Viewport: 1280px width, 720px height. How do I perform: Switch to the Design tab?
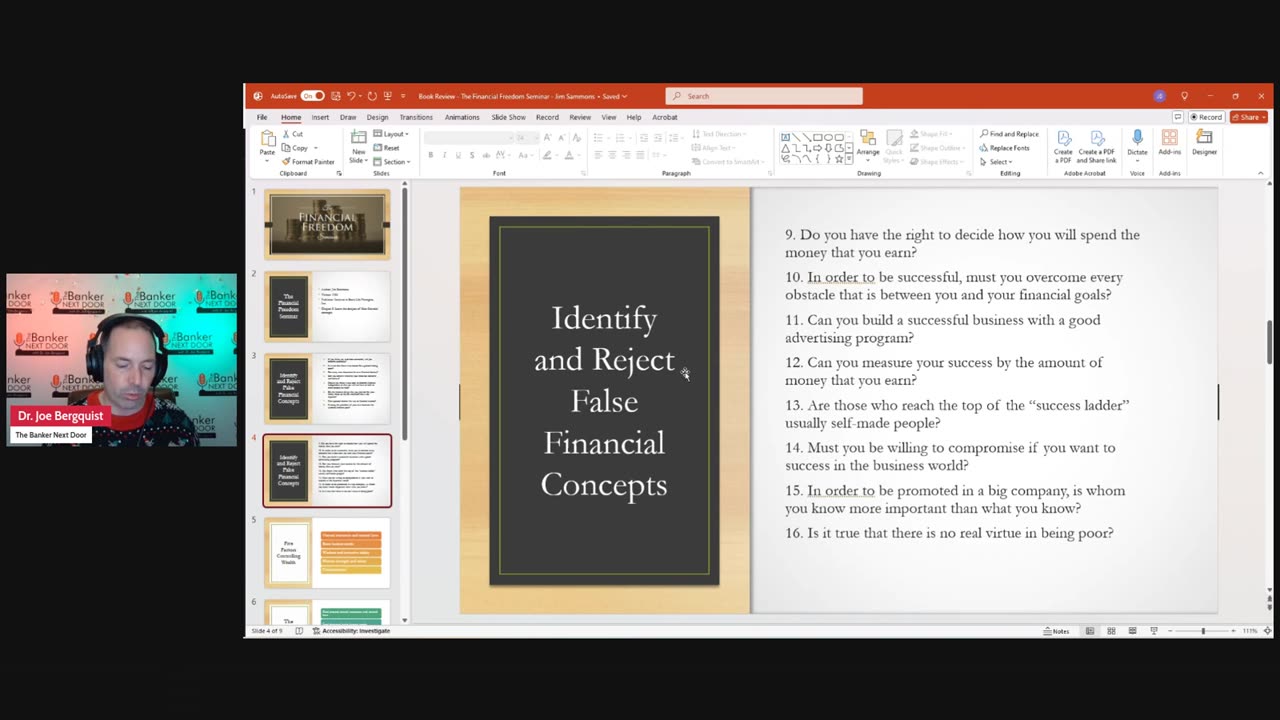tap(377, 117)
